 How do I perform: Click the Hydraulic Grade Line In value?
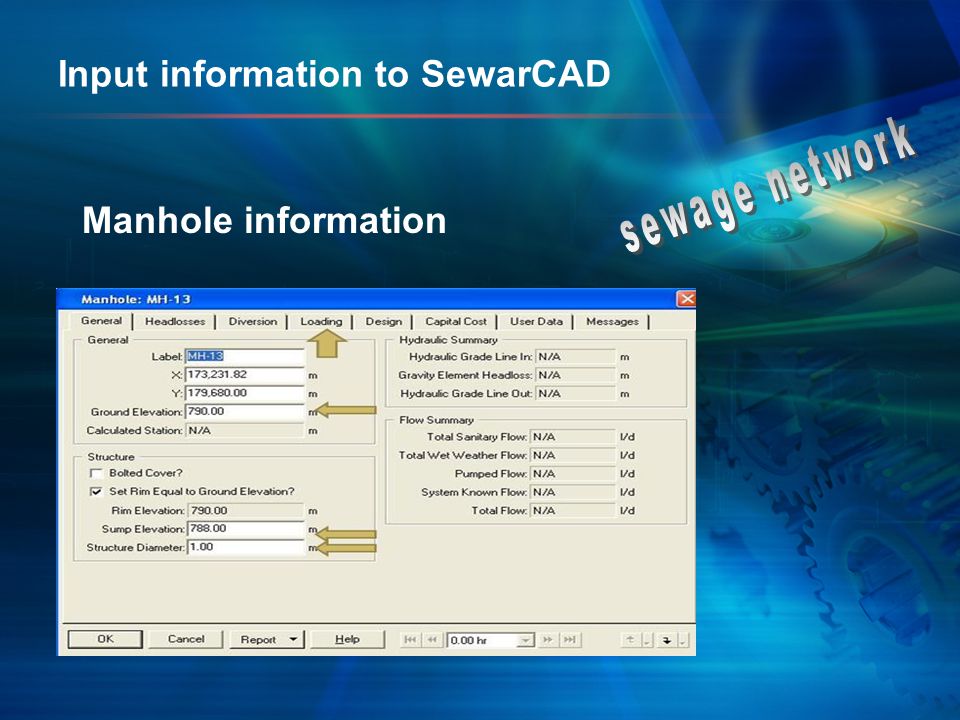pyautogui.click(x=574, y=356)
